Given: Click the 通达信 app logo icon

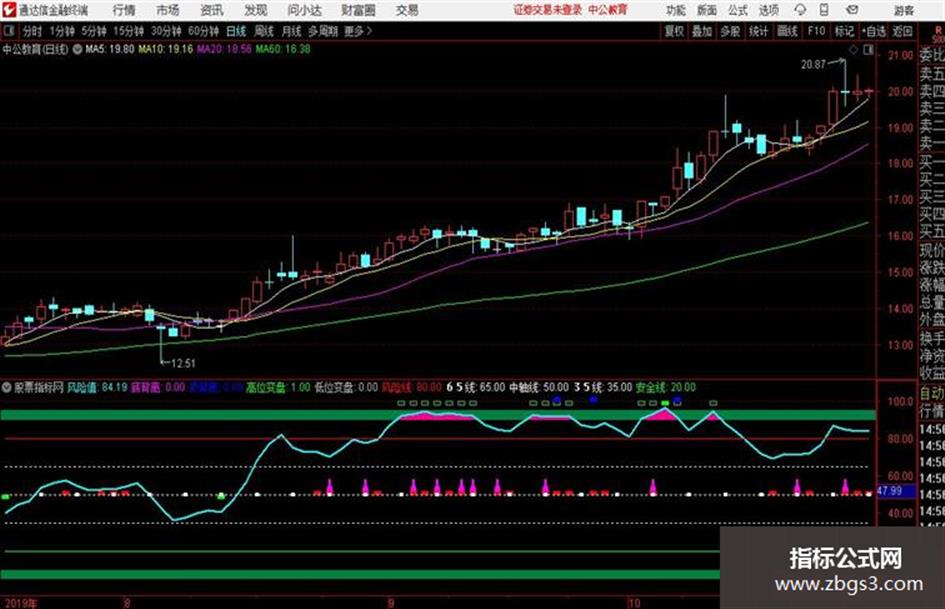Looking at the screenshot, I should coord(8,9).
